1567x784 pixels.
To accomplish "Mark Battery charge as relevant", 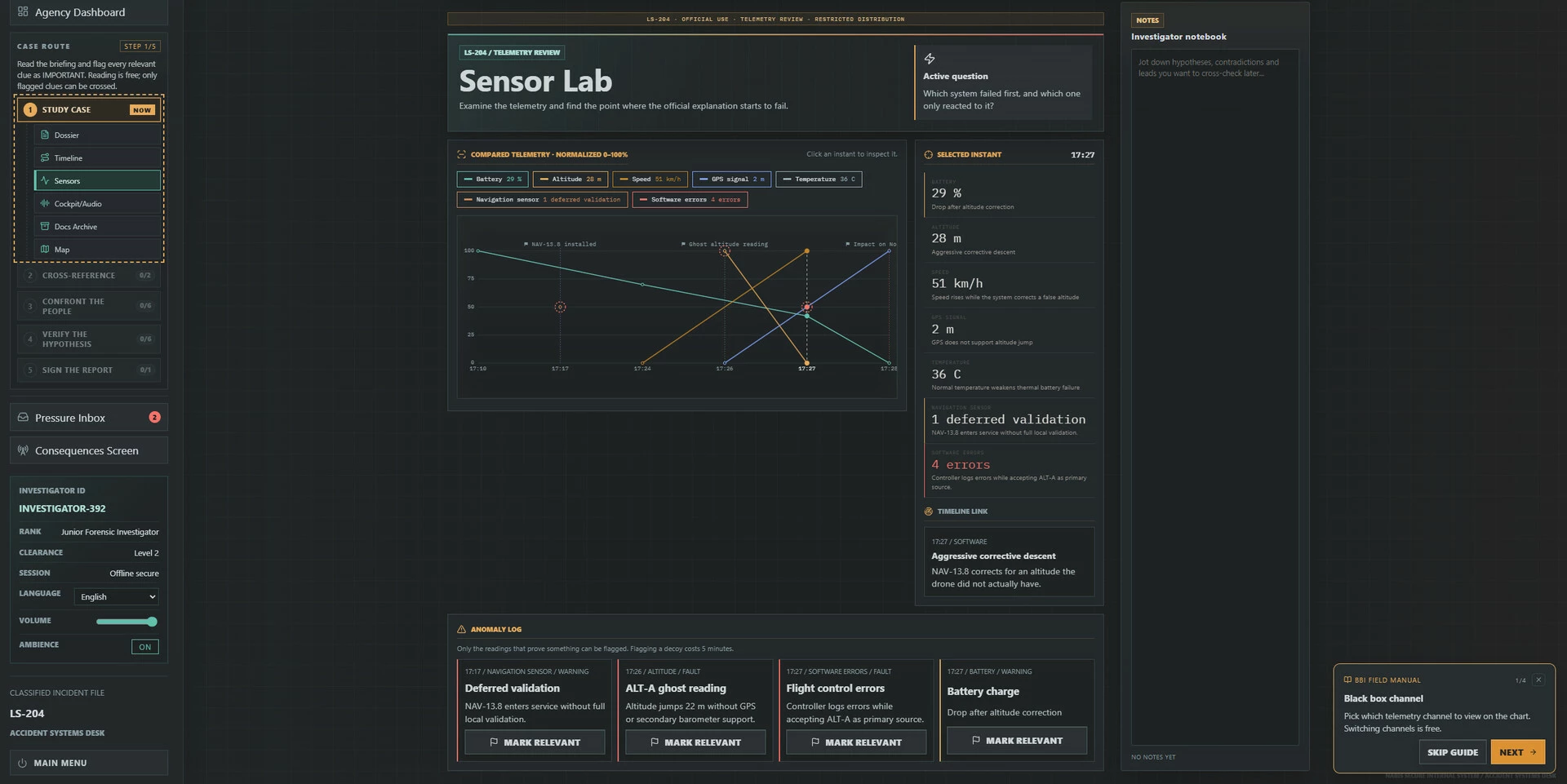I will [x=1017, y=741].
